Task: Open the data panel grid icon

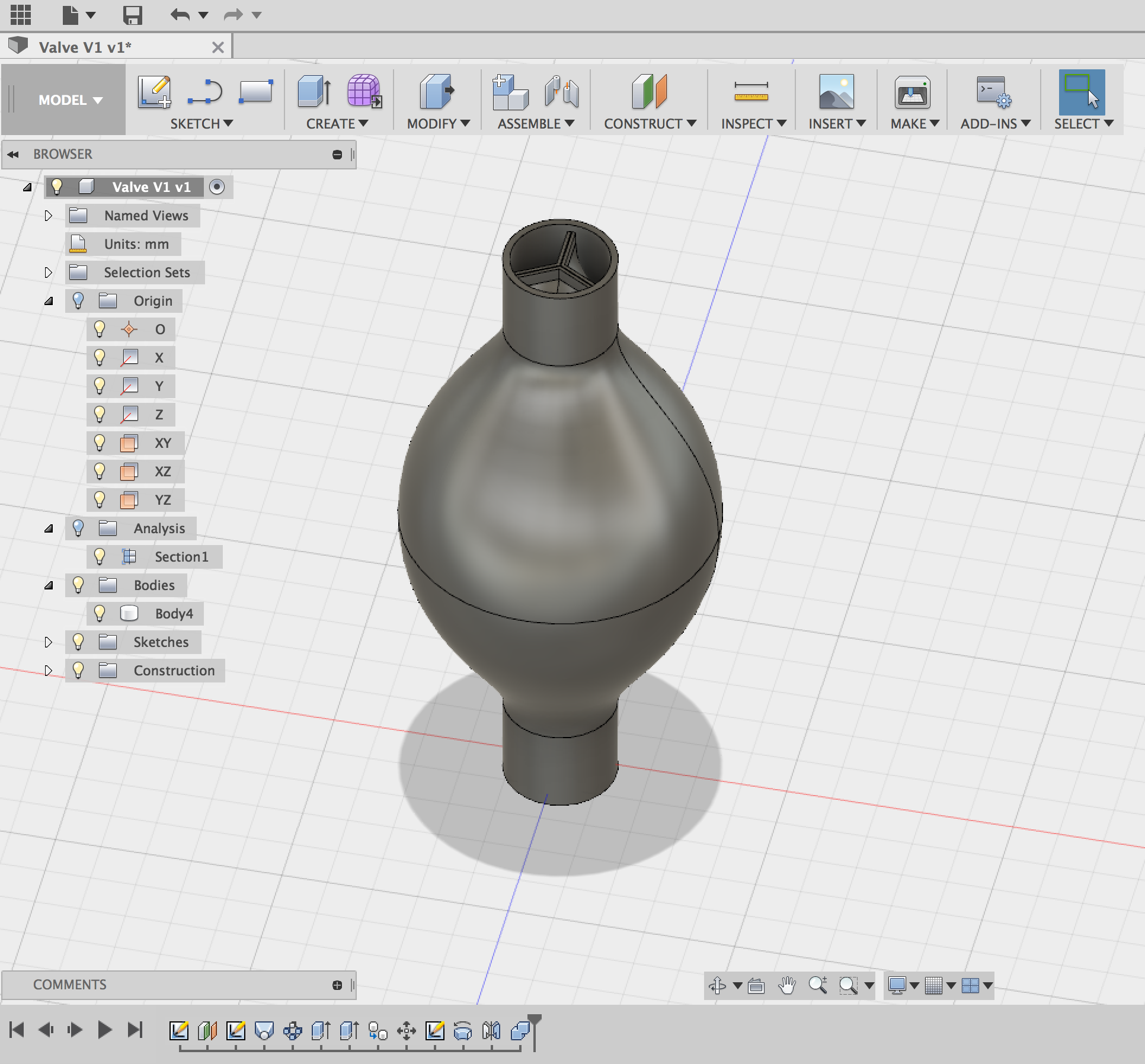Action: pyautogui.click(x=20, y=14)
